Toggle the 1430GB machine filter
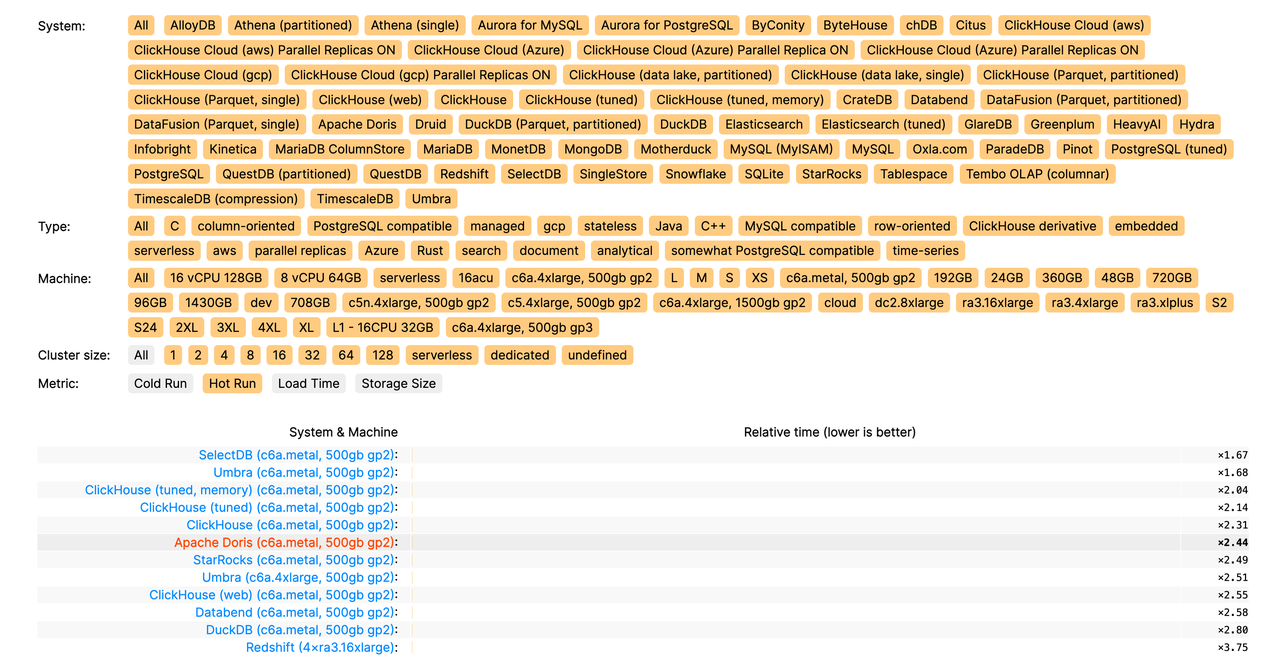This screenshot has width=1280, height=656. (x=208, y=303)
